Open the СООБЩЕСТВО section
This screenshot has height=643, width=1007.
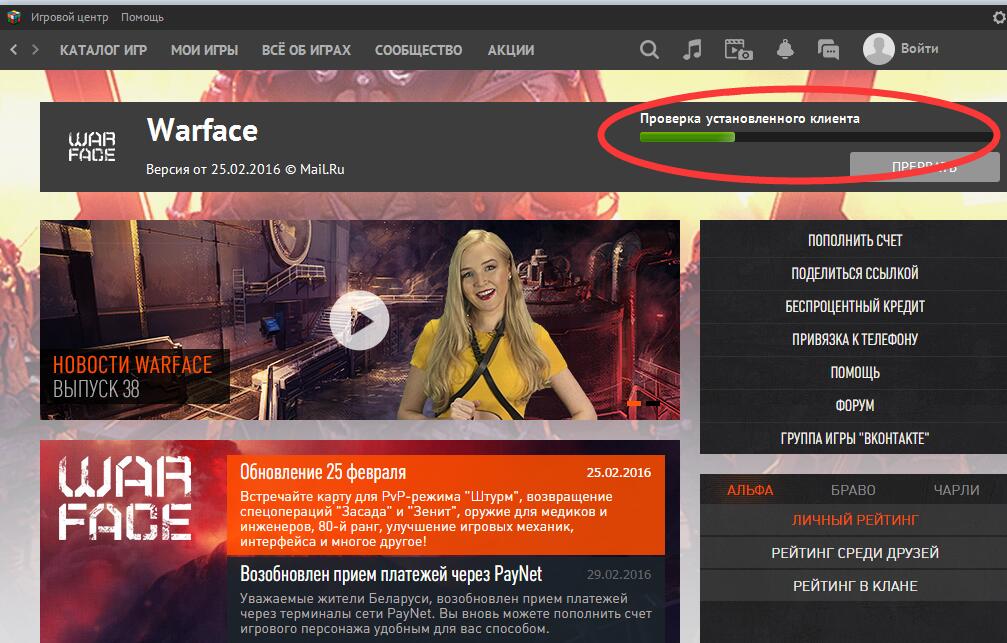coord(419,50)
